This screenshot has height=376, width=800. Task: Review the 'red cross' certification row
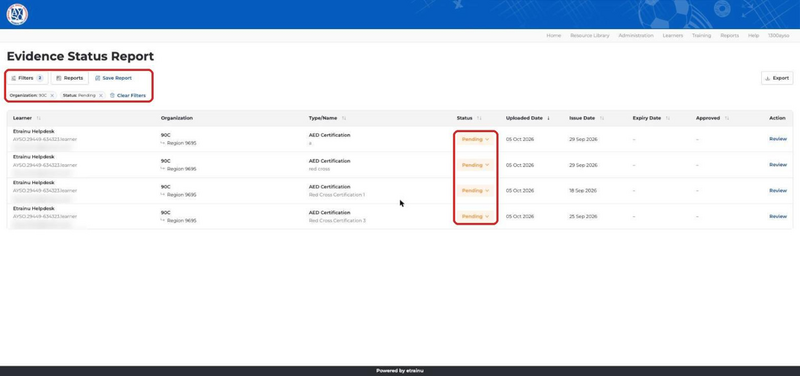pos(778,165)
